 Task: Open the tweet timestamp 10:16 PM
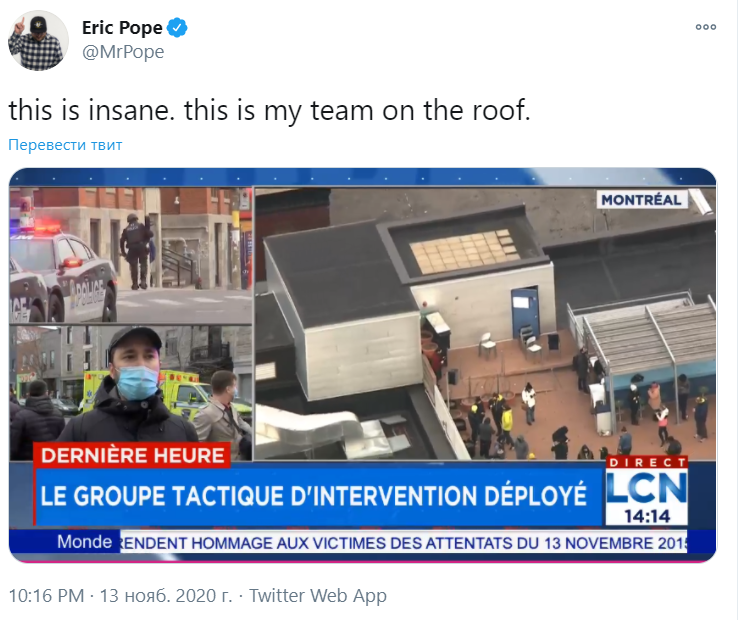pyautogui.click(x=46, y=596)
